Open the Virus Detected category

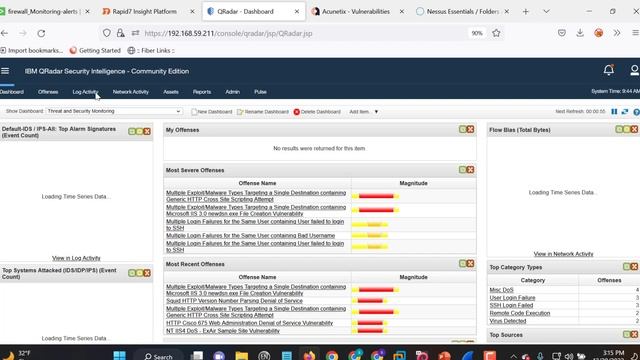pos(508,321)
